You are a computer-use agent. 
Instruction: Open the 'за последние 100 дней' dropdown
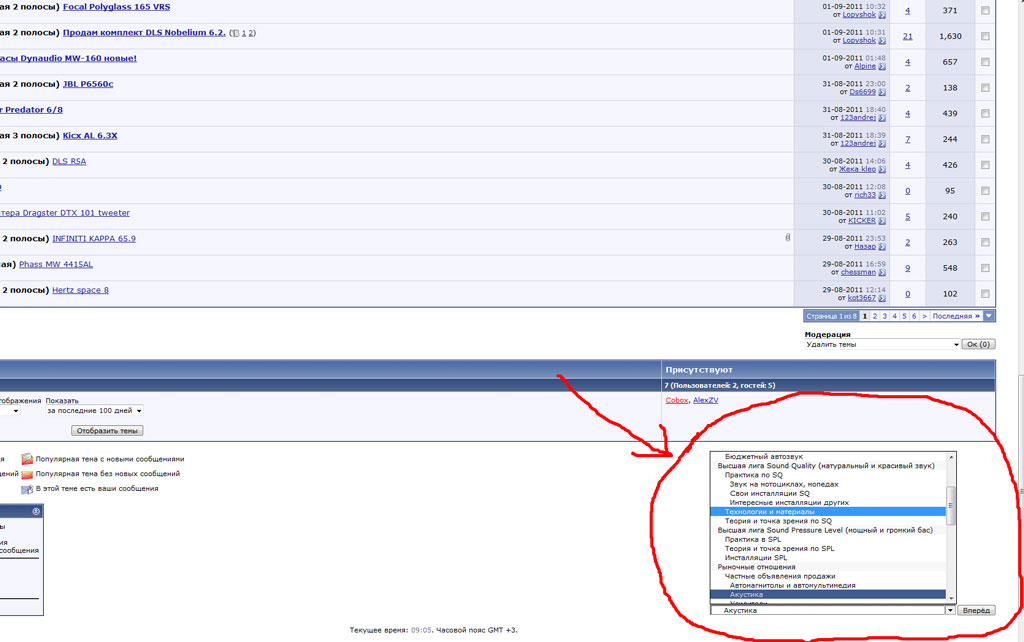(x=95, y=410)
